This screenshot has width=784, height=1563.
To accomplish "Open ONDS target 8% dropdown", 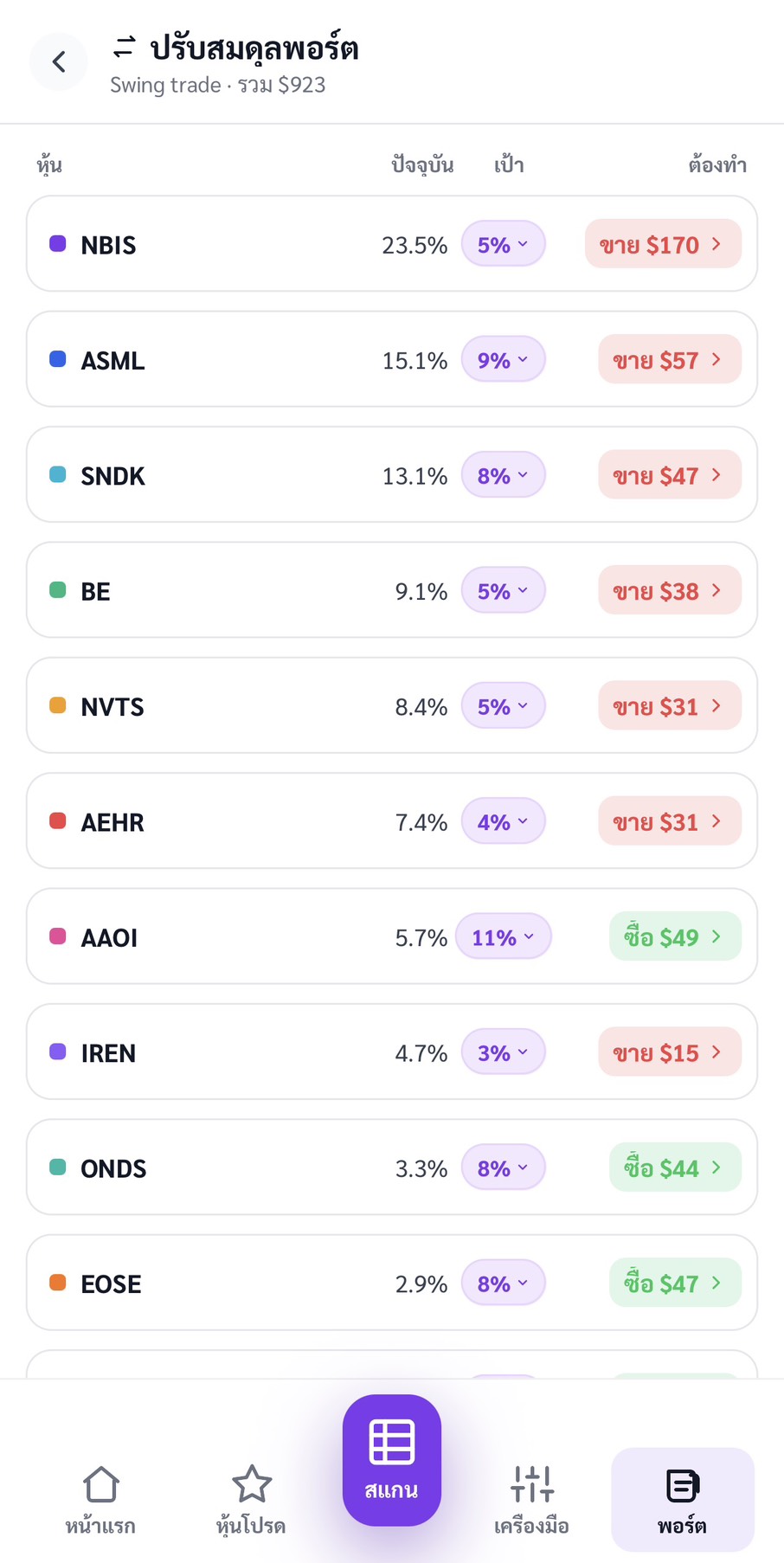I will coord(503,1167).
